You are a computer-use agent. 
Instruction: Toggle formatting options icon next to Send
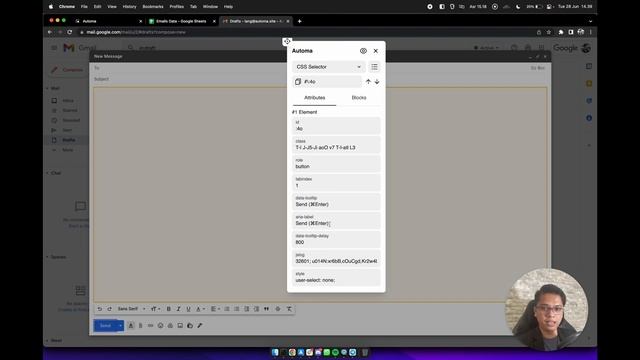[131, 326]
